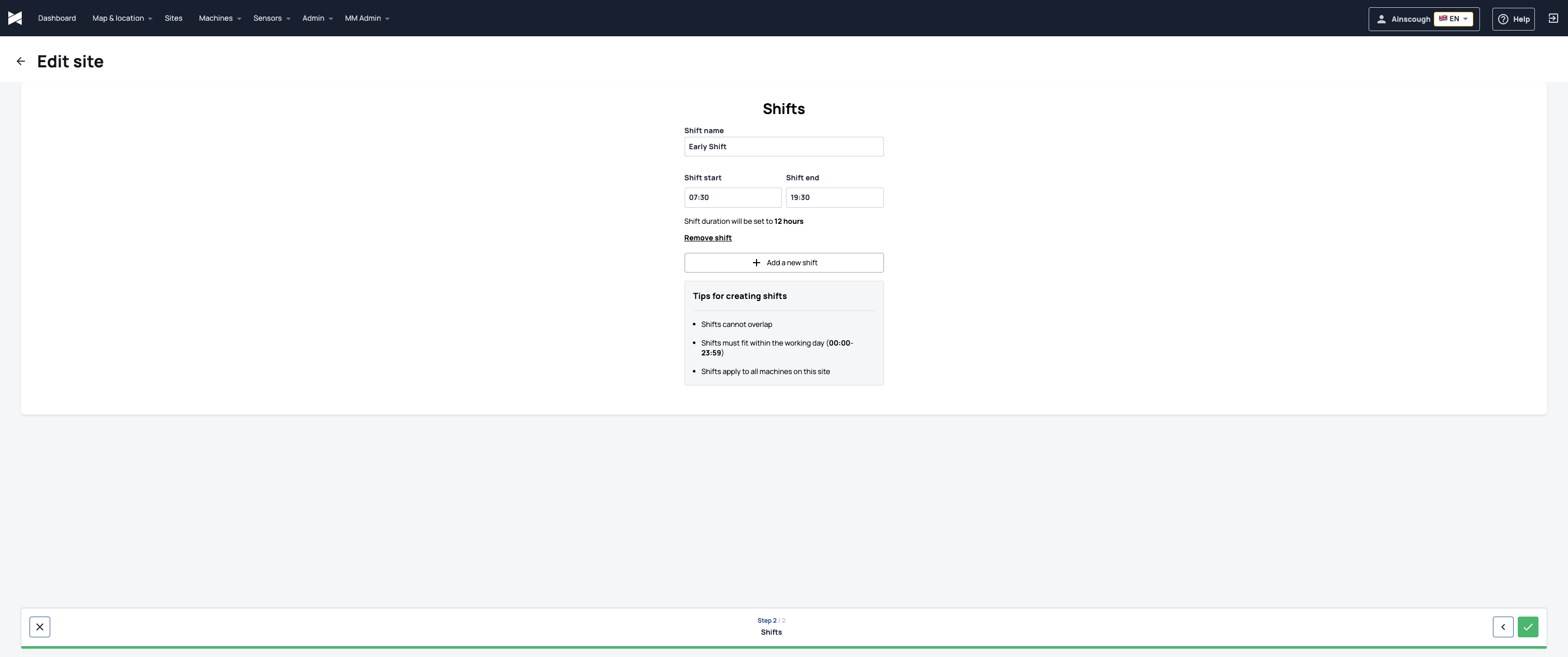This screenshot has width=1568, height=657.
Task: Click the 'Tips for creating shifts' heading
Action: click(x=739, y=296)
